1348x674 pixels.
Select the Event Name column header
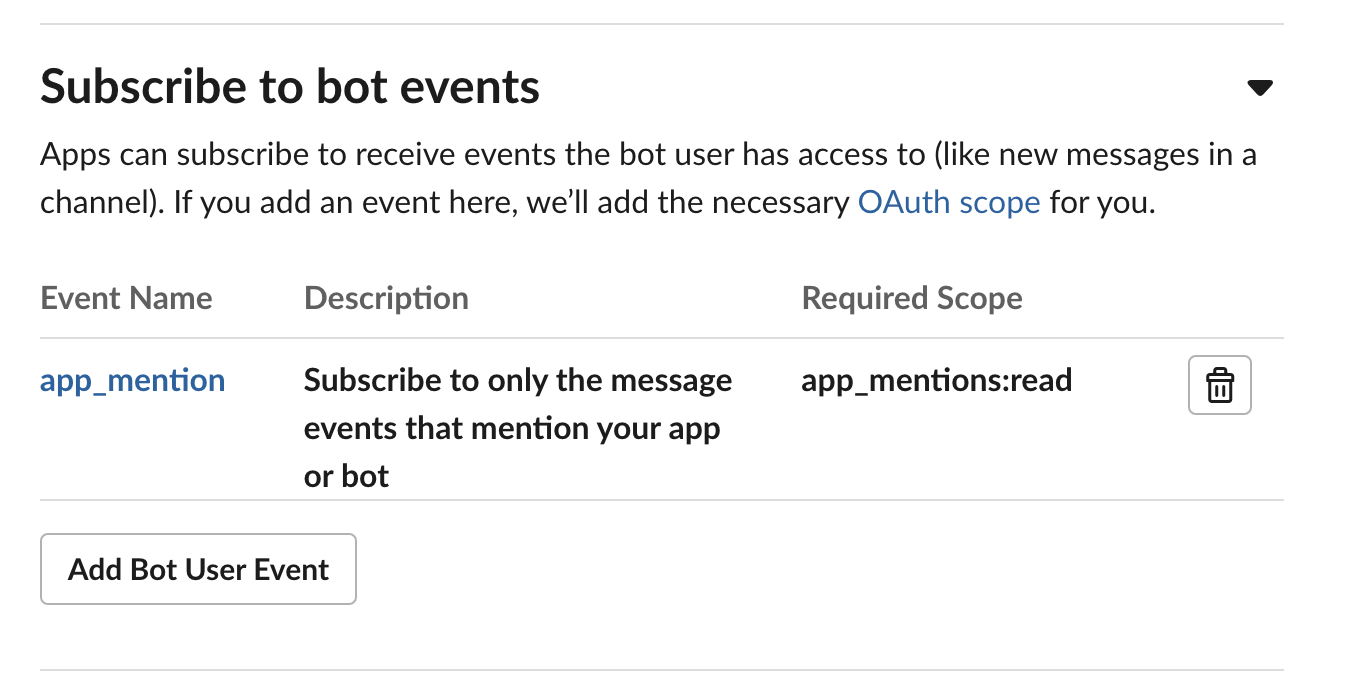(x=126, y=297)
